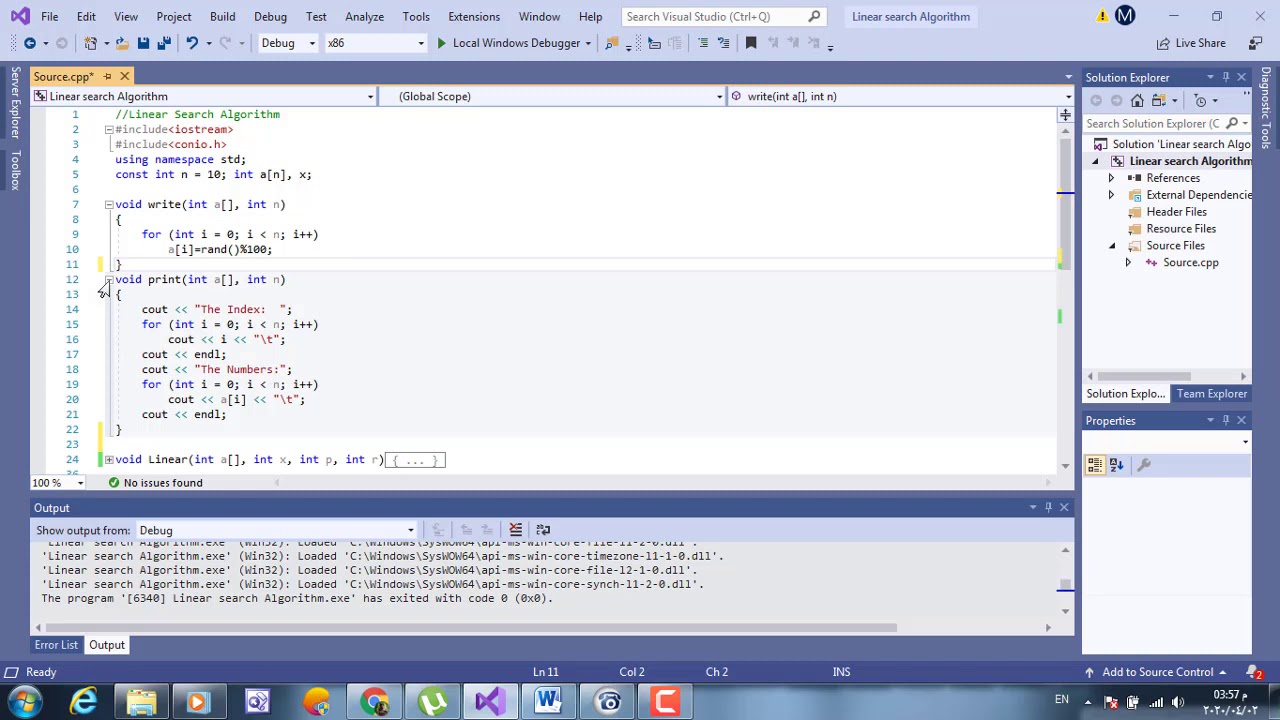Open the Global Scope dropdown
Screen dimensions: 1280x720
553,96
